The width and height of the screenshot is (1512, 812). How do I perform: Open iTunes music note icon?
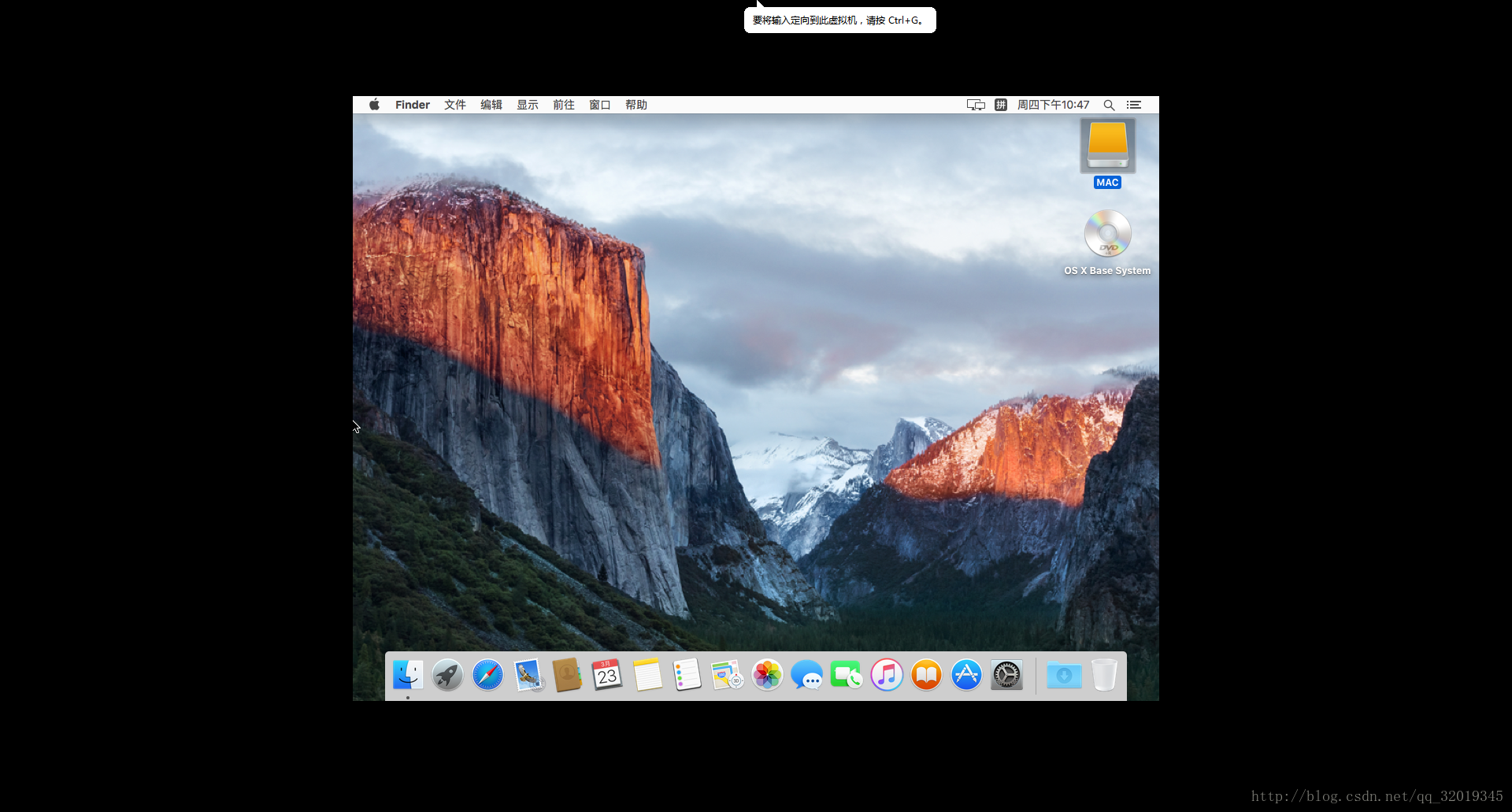tap(887, 675)
